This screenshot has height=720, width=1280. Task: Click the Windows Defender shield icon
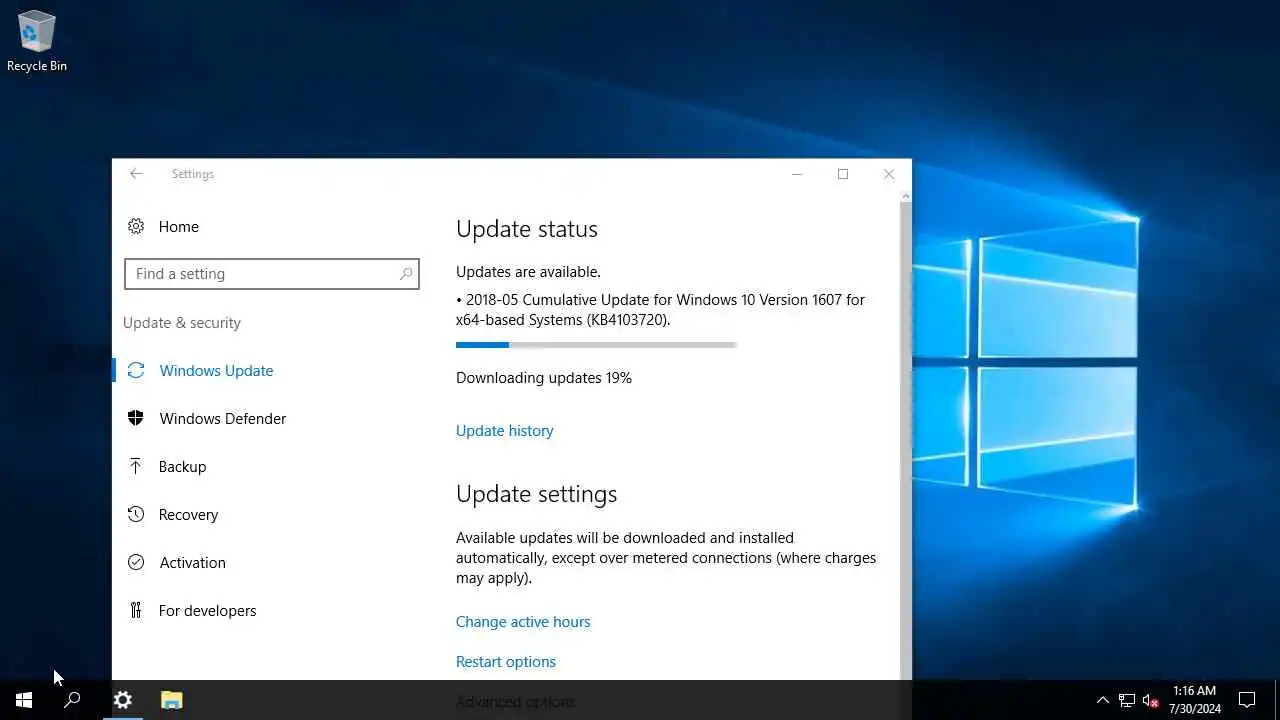click(x=136, y=419)
